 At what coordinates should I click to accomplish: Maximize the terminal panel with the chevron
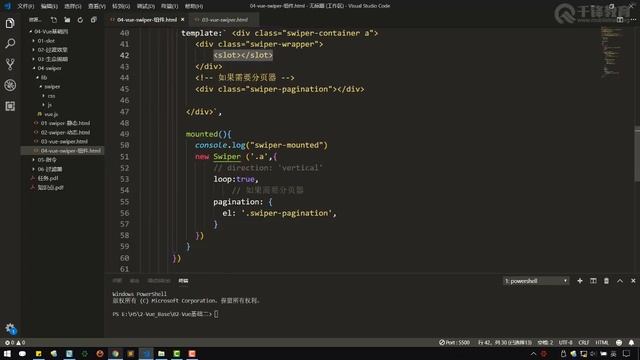[x=620, y=281]
